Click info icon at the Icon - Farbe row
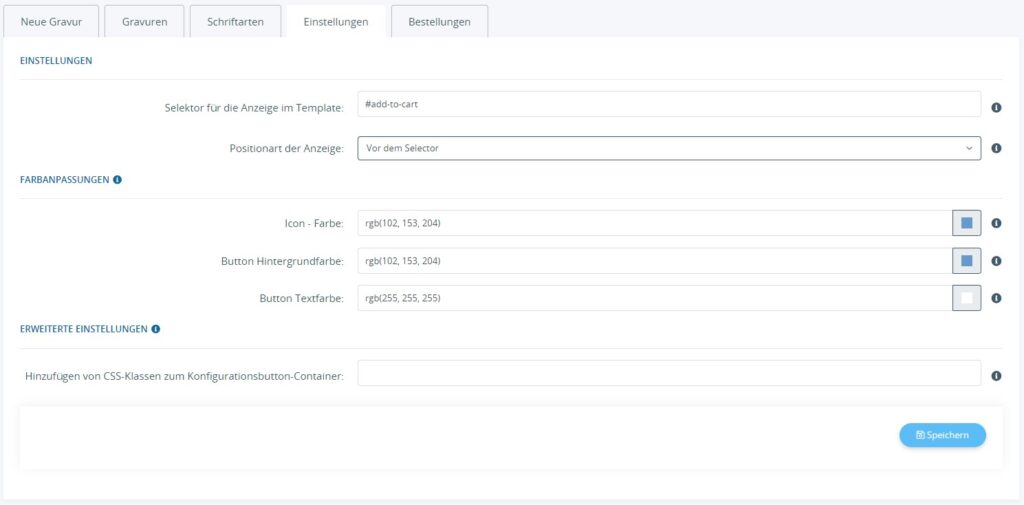 click(x=996, y=223)
